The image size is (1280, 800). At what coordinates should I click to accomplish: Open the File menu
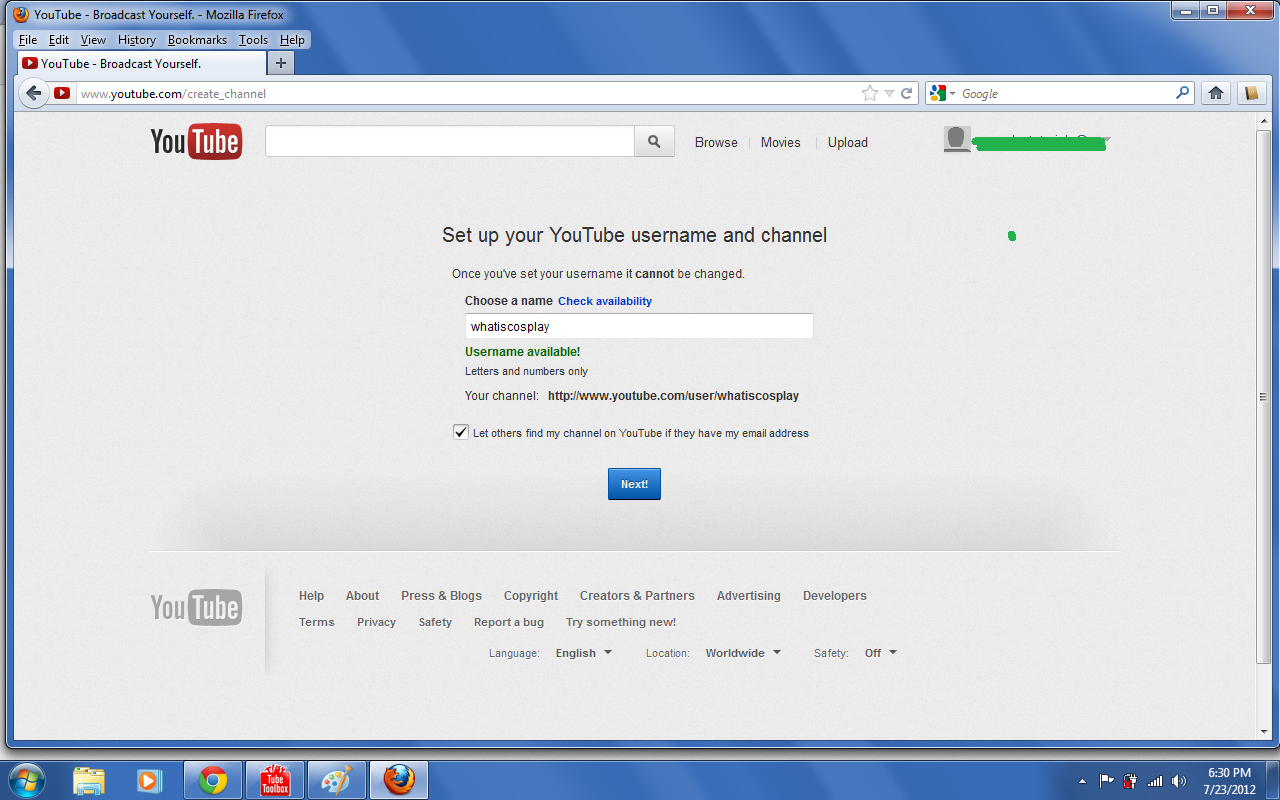pos(28,40)
